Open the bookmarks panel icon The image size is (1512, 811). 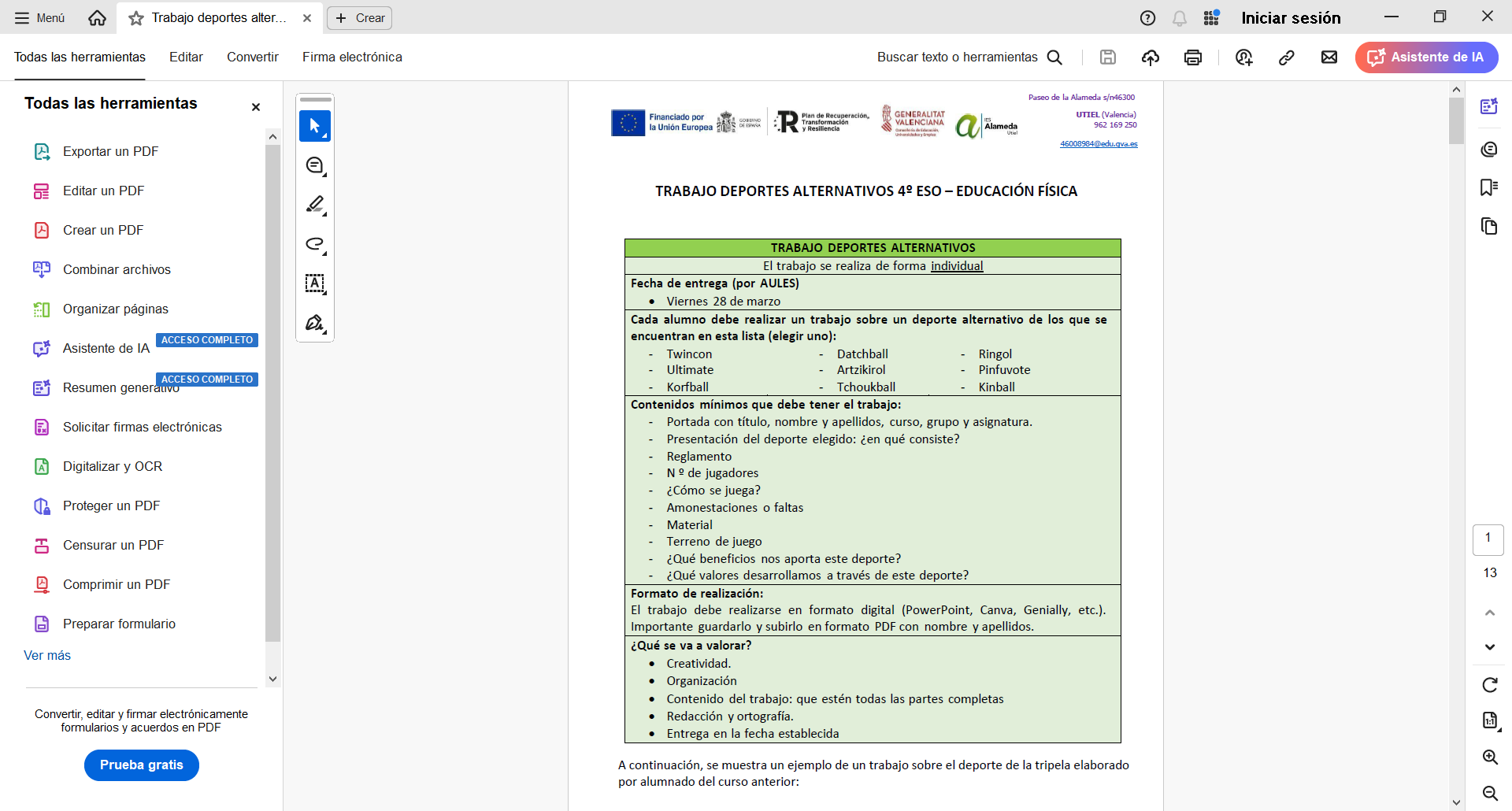(1488, 187)
